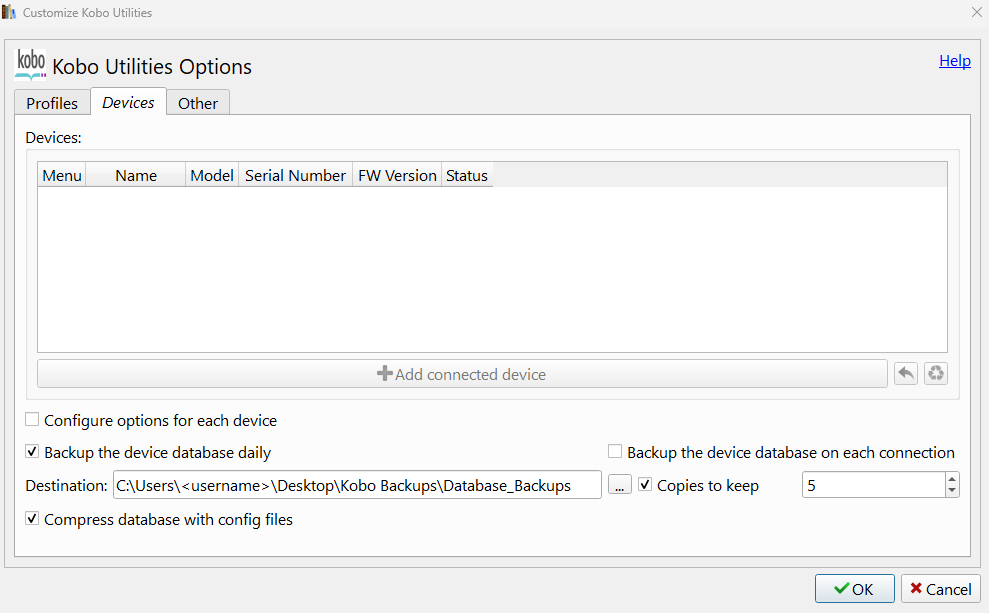Toggle the Copies to keep checkbox

coord(646,485)
